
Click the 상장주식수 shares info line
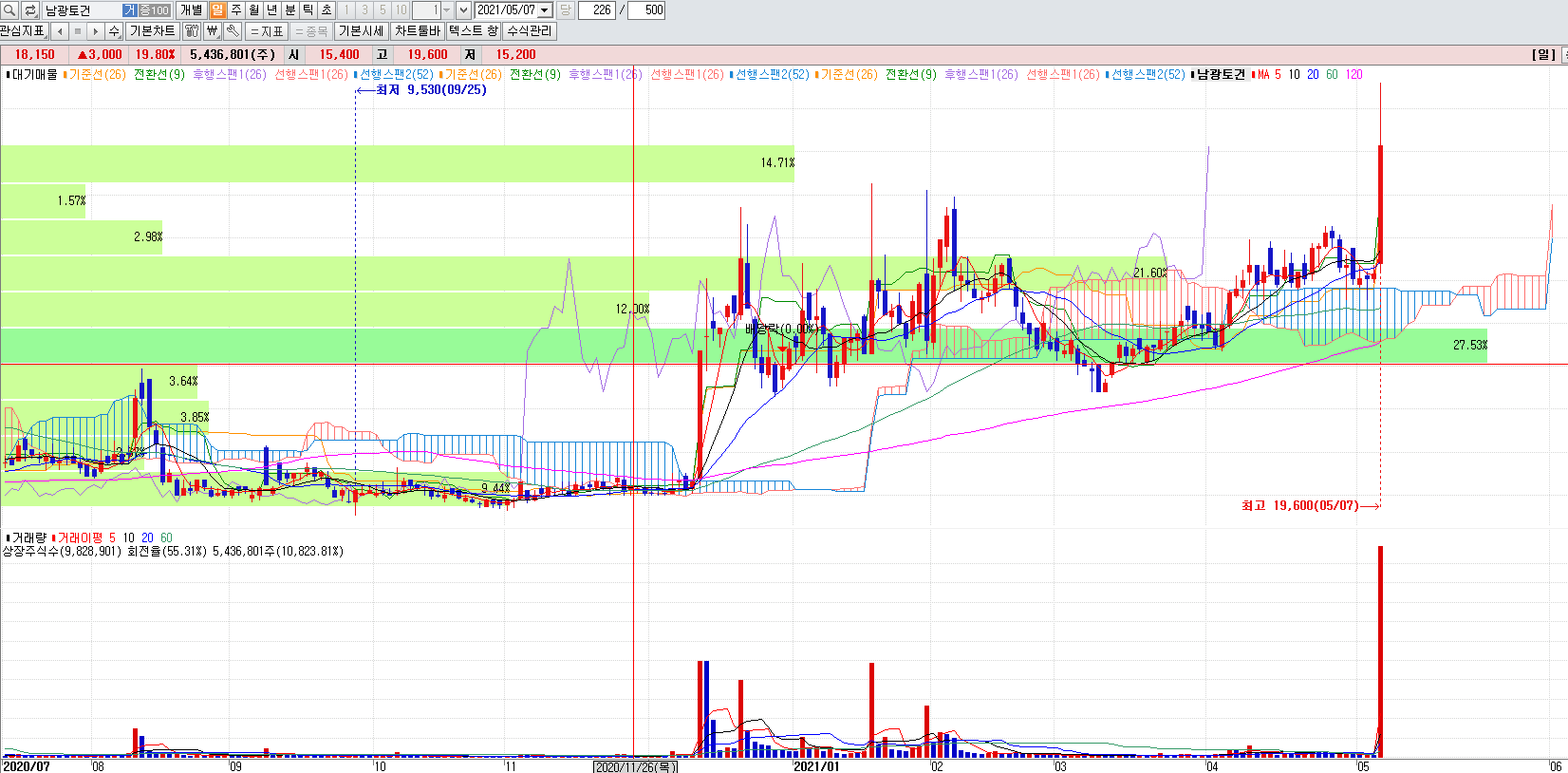click(x=172, y=551)
